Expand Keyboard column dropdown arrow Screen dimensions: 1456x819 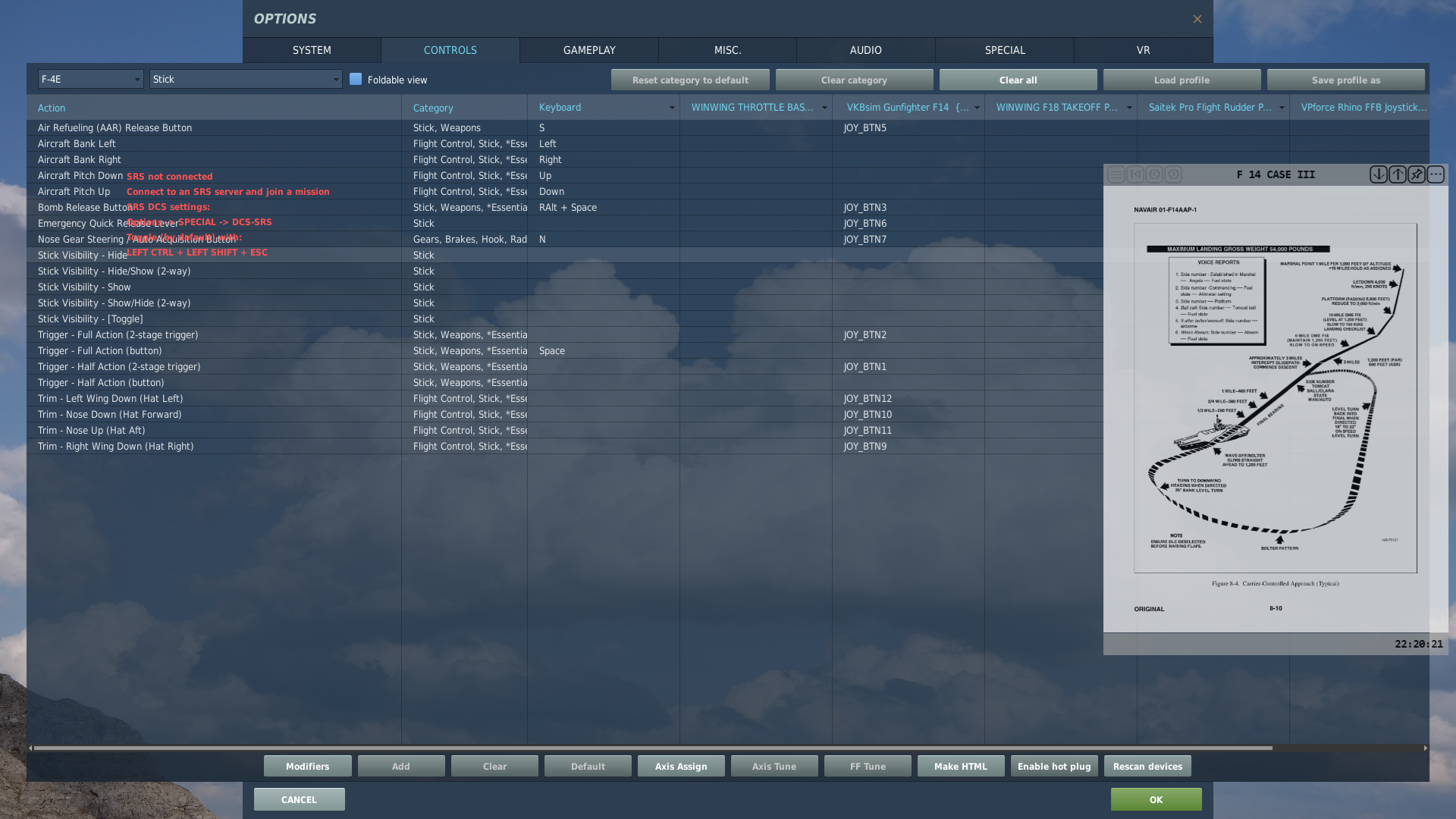[x=672, y=108]
